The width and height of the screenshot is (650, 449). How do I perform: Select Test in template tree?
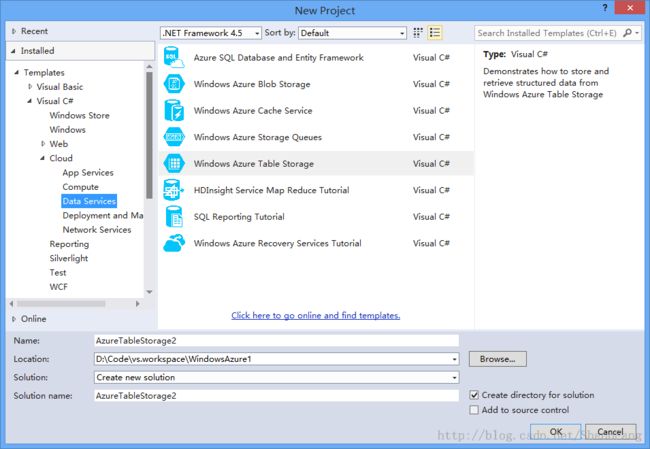coord(58,272)
